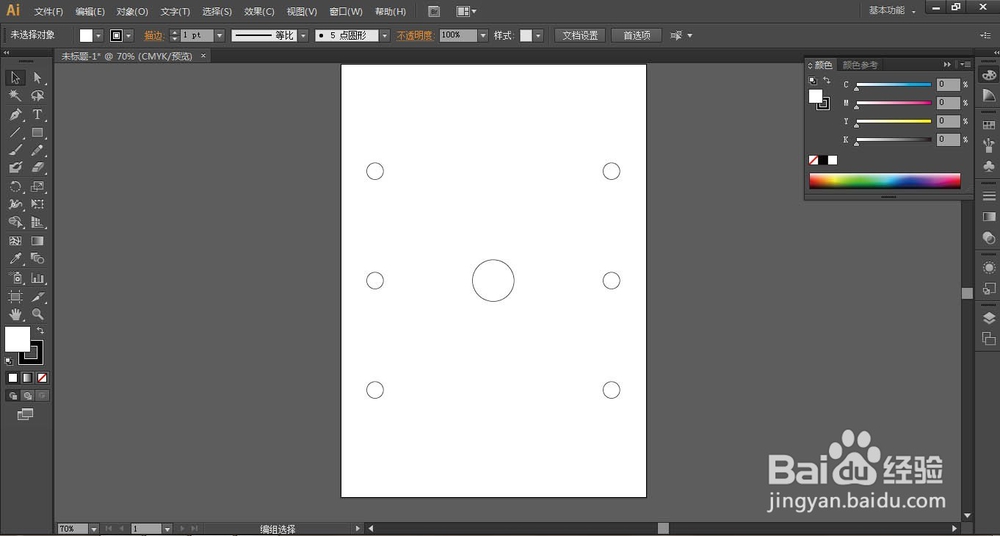Change screen mode at toolbox bottom
1000x536 pixels.
click(25, 415)
